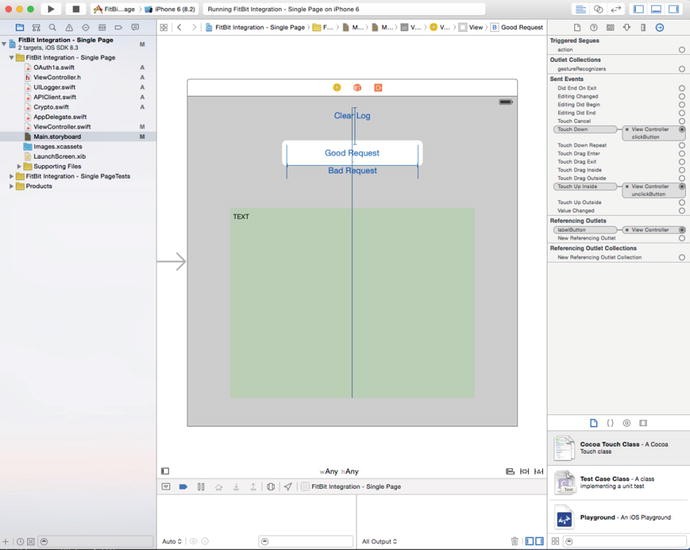
Task: Simulate location in debug bar
Action: (287, 486)
